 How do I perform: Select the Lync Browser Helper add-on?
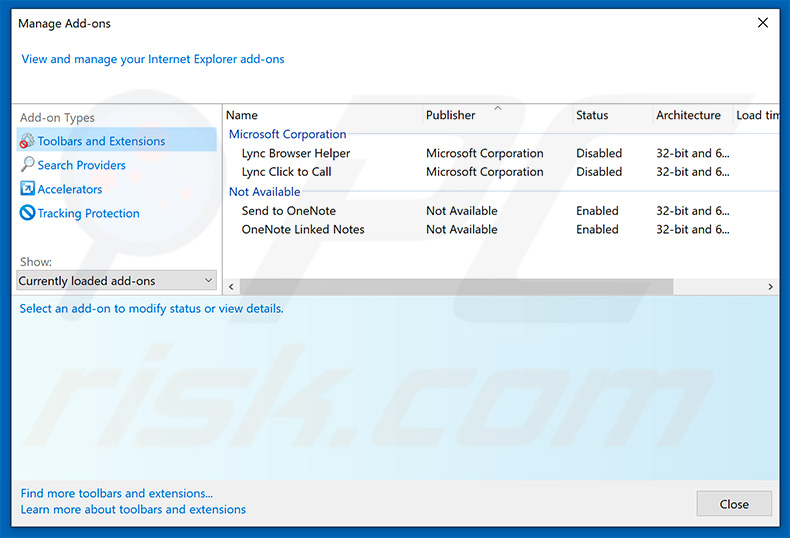[x=296, y=153]
